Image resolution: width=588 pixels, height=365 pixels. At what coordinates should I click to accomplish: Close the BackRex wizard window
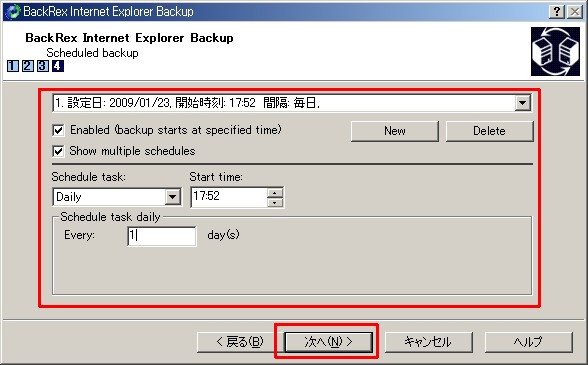coord(575,12)
